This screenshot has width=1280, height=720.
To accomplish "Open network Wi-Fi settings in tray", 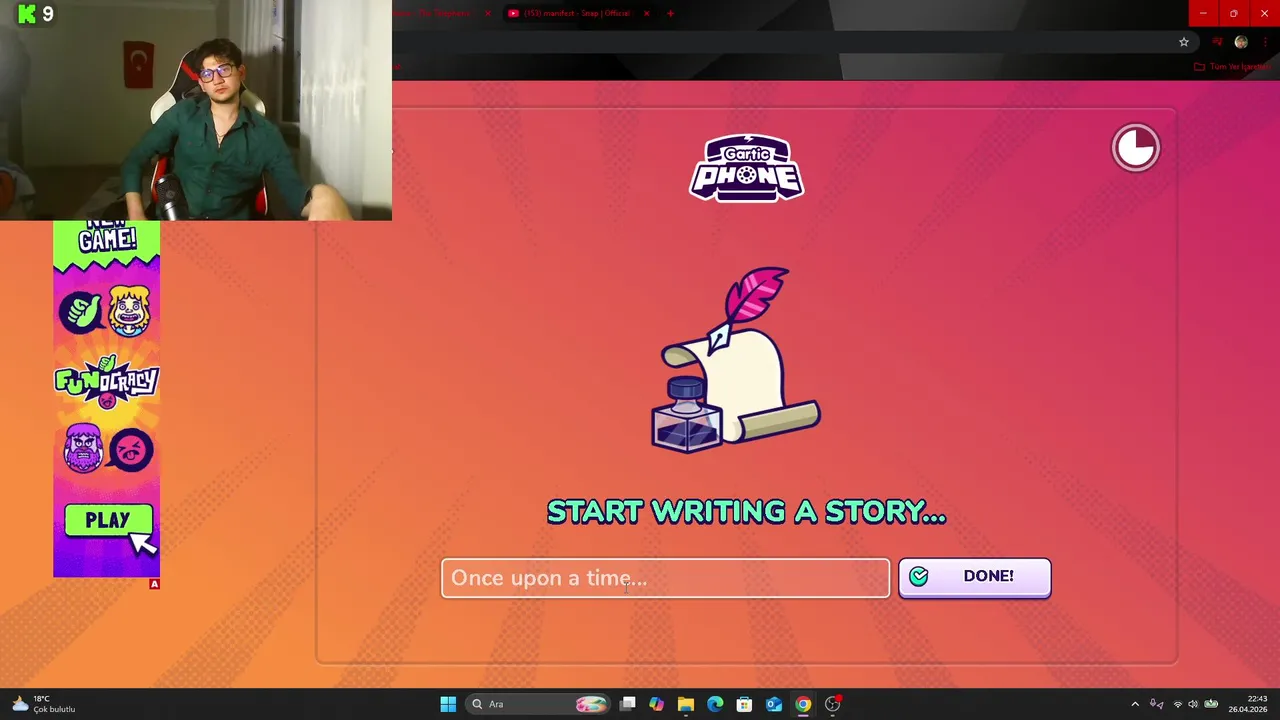I will 1177,704.
